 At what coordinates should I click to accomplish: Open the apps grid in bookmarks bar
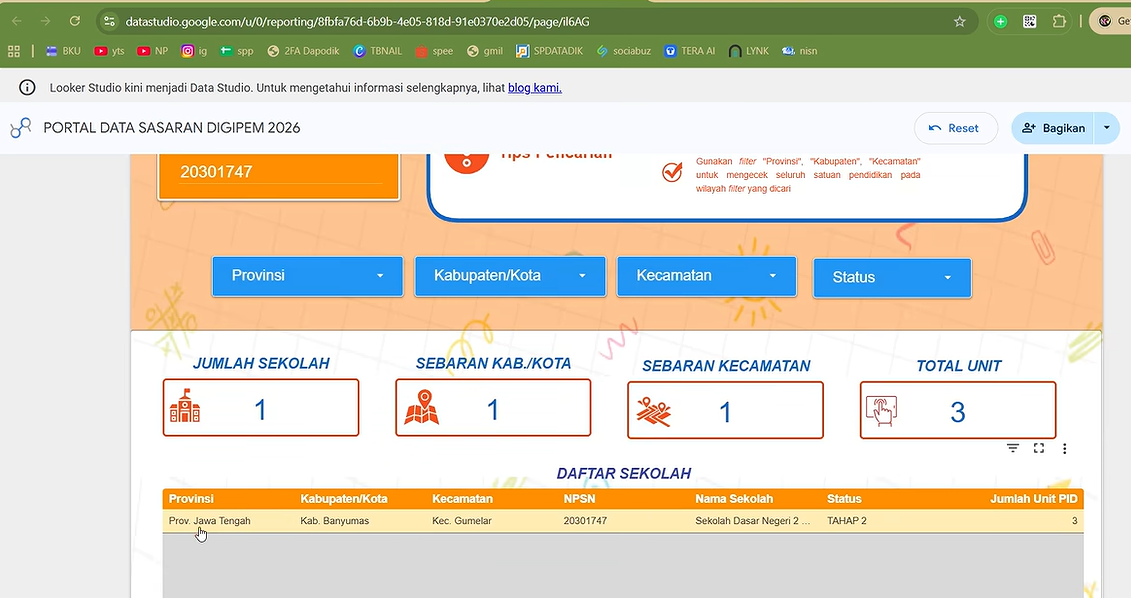pyautogui.click(x=14, y=50)
